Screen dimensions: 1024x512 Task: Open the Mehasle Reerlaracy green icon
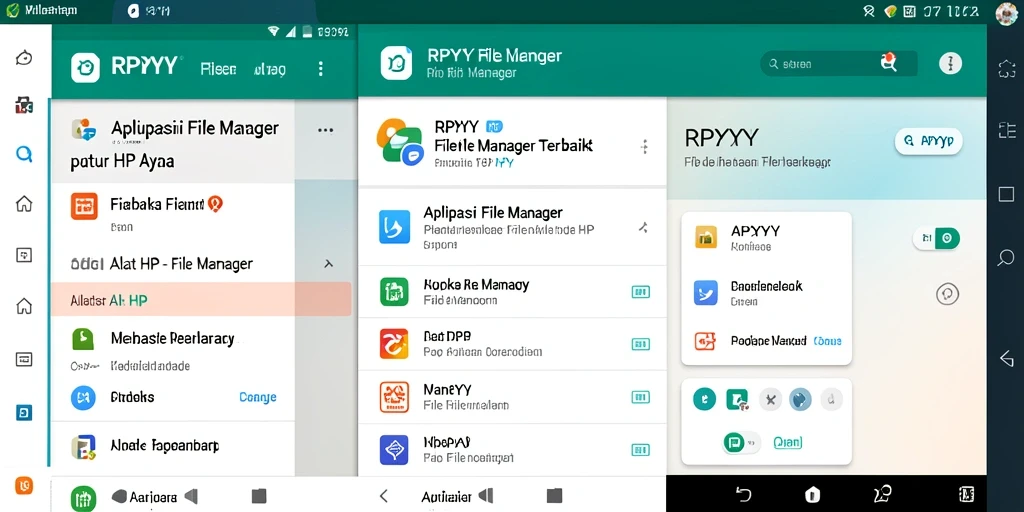[x=84, y=340]
